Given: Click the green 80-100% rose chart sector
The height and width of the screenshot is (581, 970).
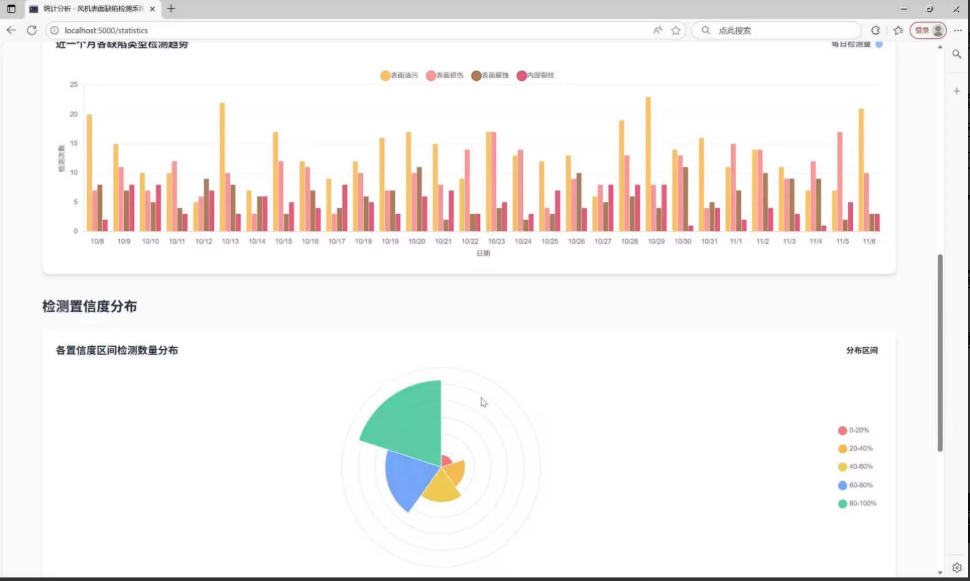Looking at the screenshot, I should (x=411, y=421).
